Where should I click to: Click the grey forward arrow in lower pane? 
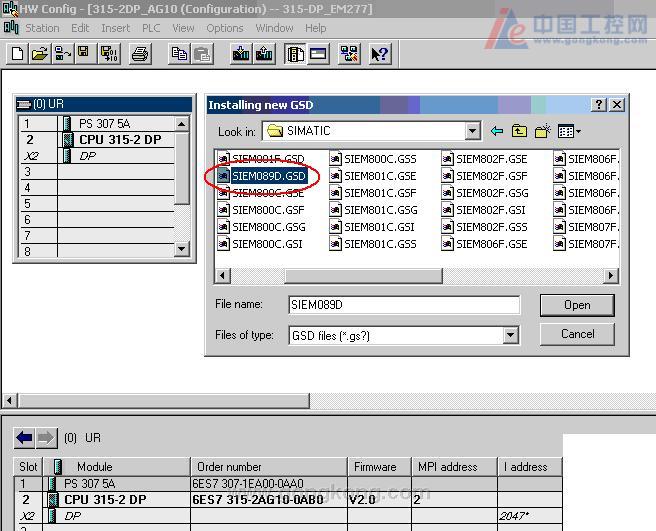click(x=46, y=438)
